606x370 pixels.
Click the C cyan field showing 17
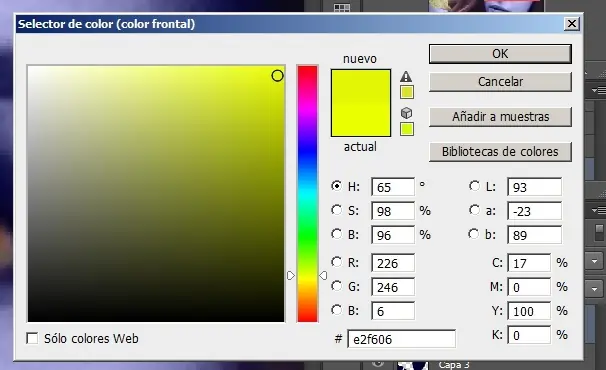pyautogui.click(x=529, y=263)
